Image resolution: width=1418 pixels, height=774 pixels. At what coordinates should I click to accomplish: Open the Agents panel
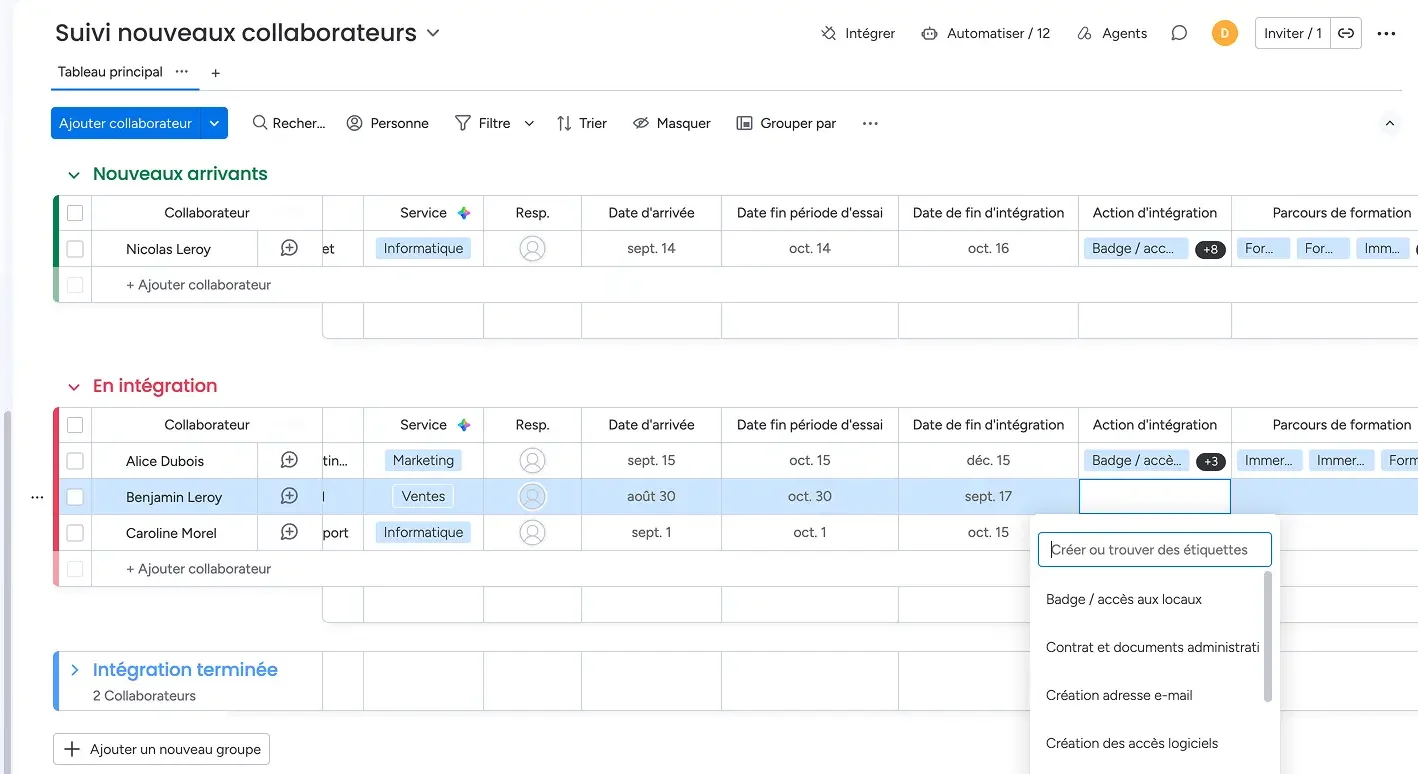[x=1112, y=33]
